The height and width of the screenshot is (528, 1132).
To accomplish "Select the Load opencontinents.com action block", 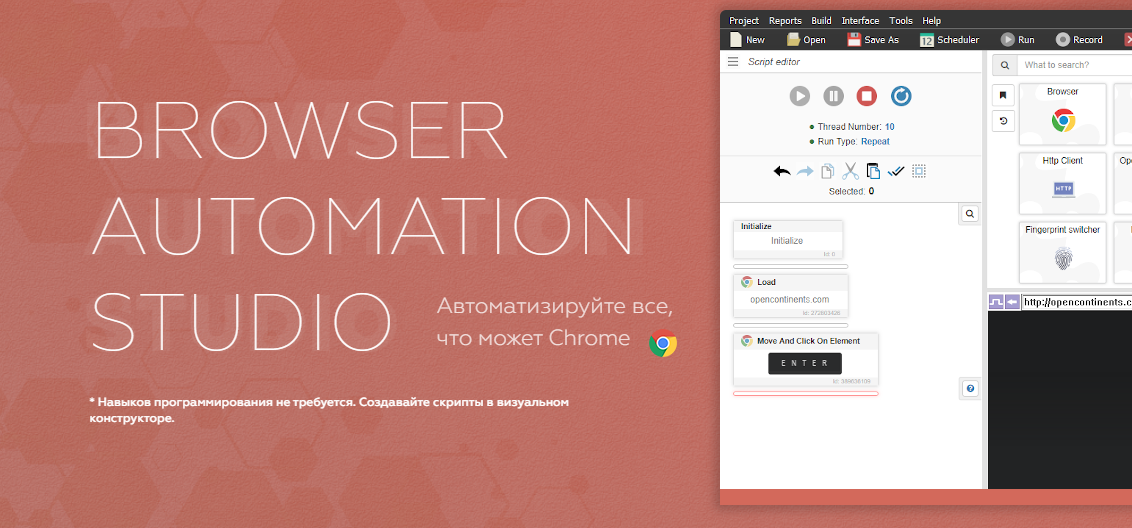I will click(791, 295).
